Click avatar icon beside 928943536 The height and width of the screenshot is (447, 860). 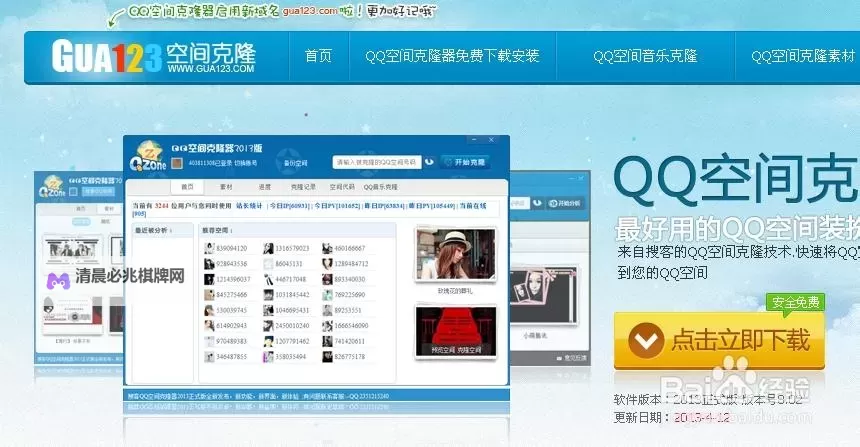click(209, 264)
